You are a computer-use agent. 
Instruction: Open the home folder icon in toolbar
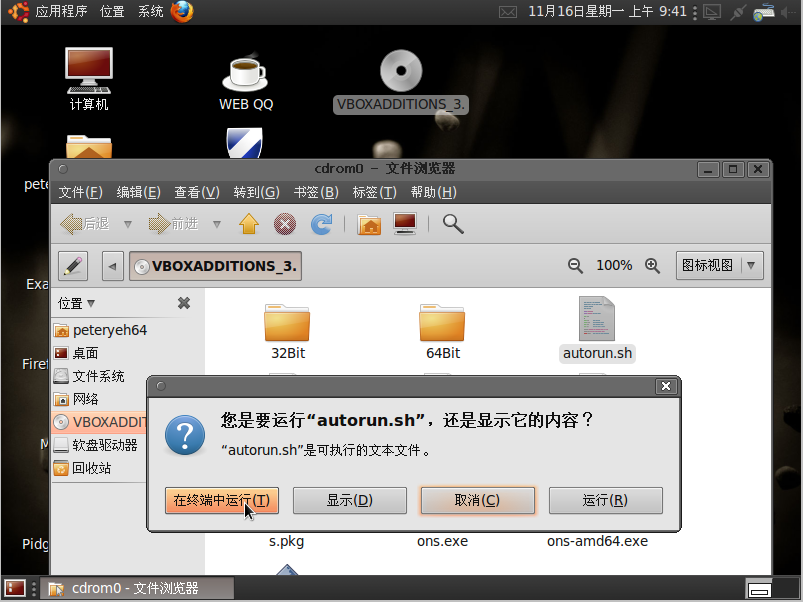[x=369, y=224]
